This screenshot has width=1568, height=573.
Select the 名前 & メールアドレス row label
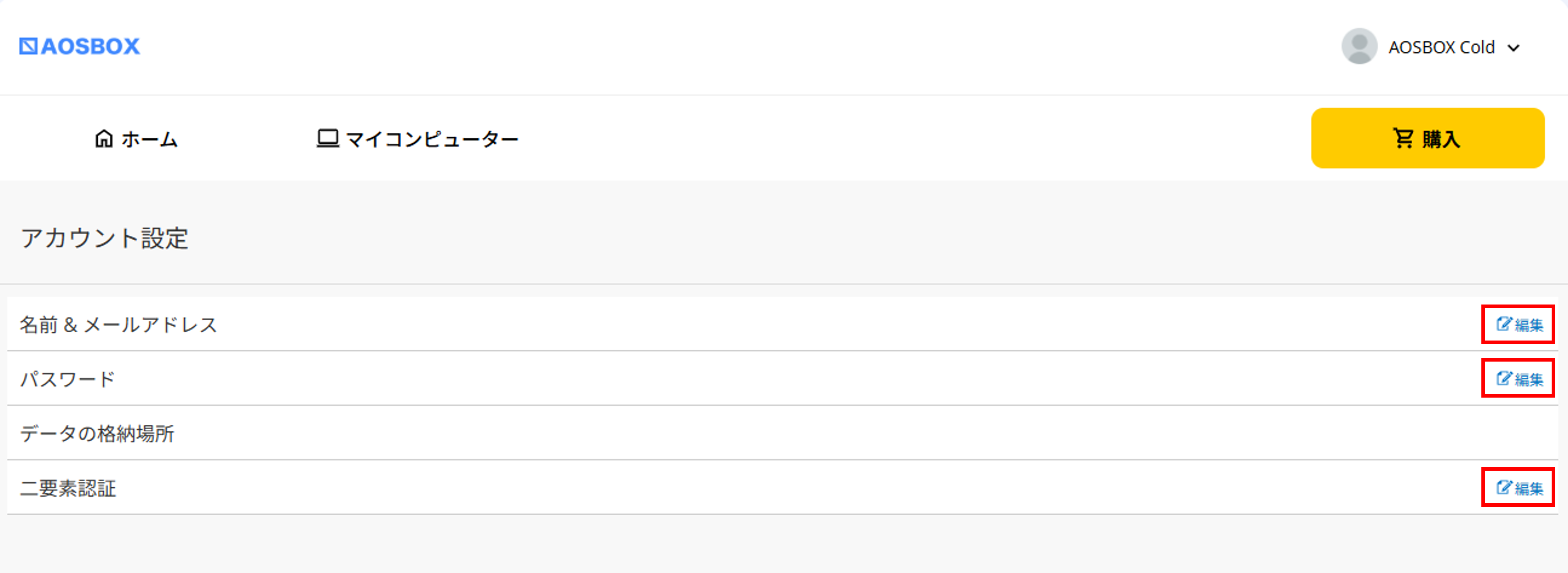click(x=119, y=324)
